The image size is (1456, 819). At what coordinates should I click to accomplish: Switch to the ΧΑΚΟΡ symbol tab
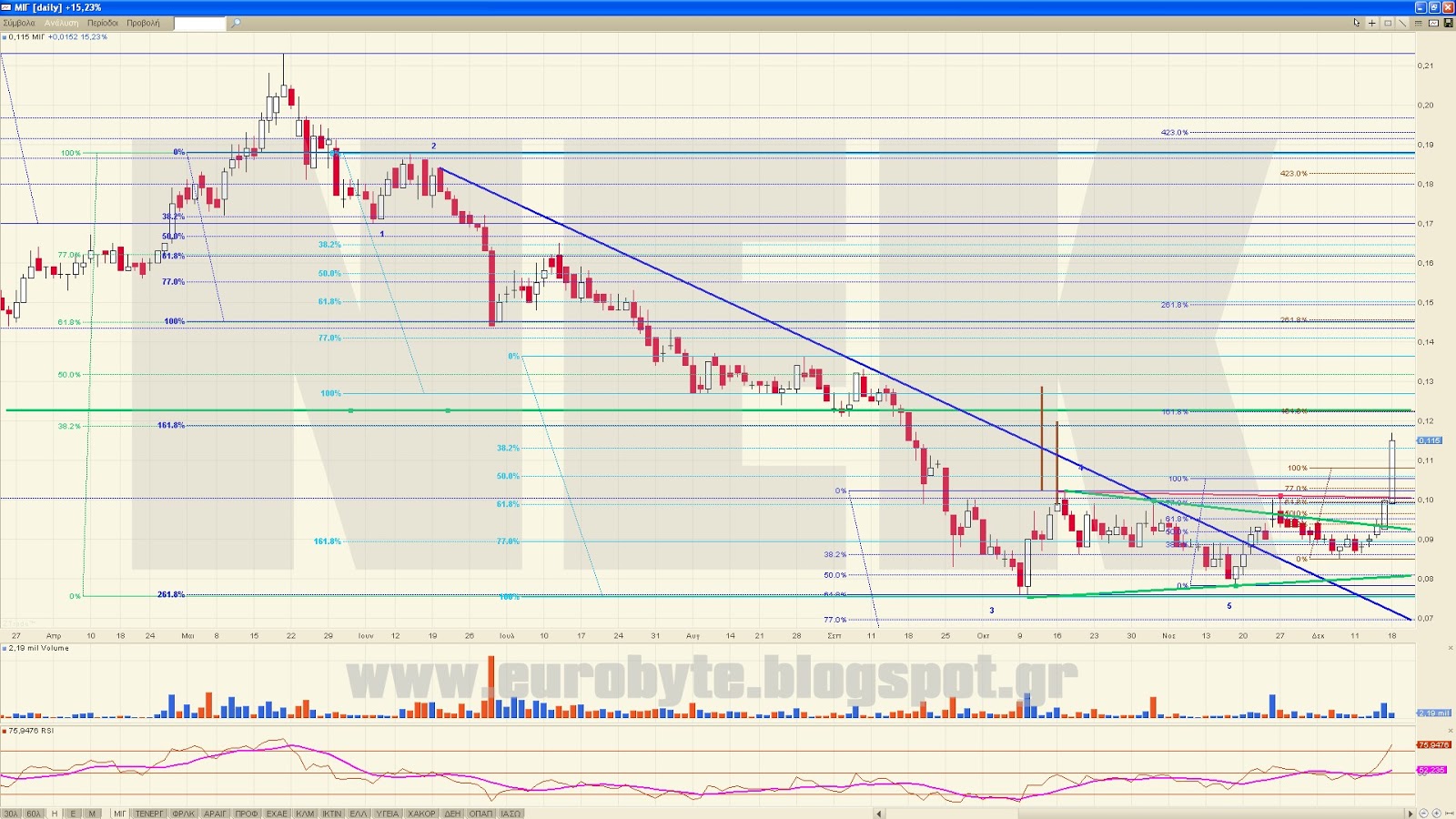click(x=422, y=814)
